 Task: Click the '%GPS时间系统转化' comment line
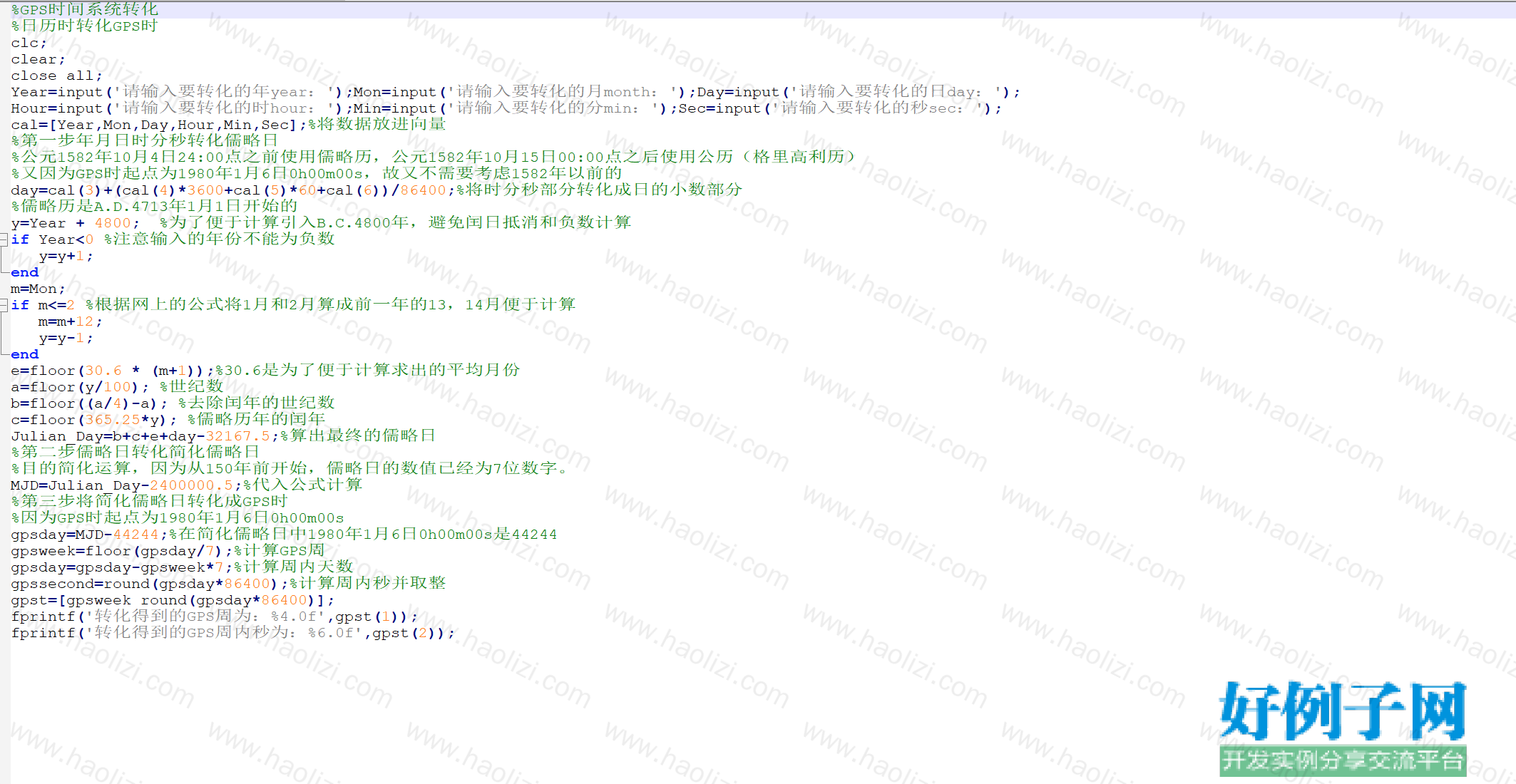click(x=85, y=9)
